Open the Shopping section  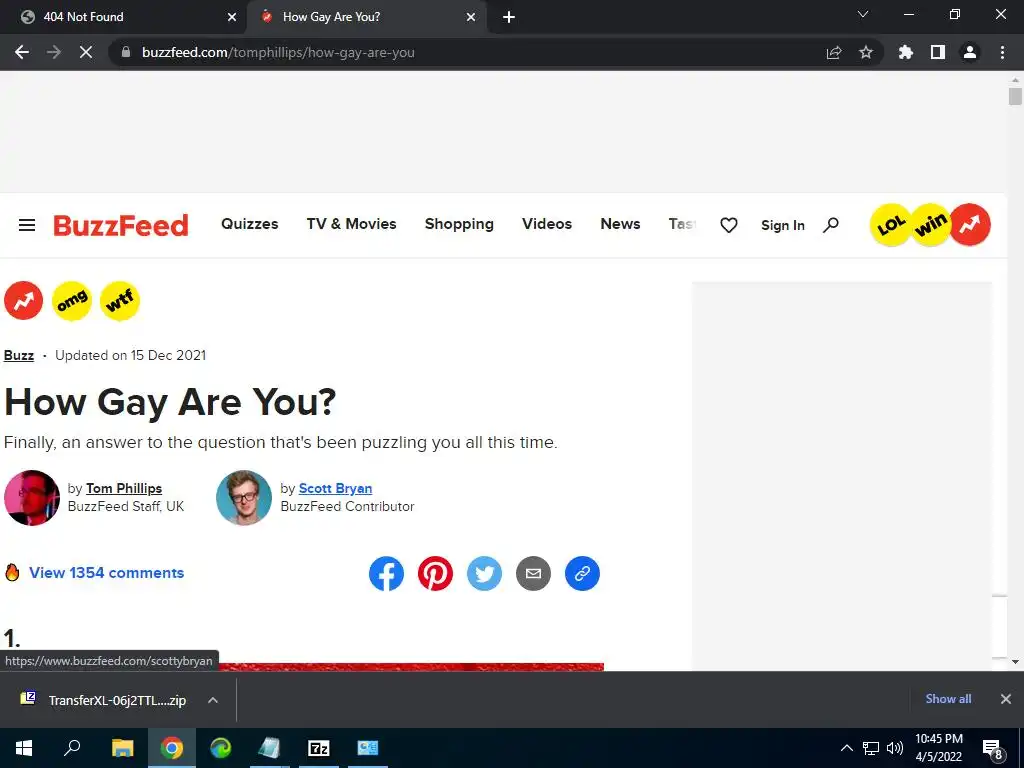(459, 224)
